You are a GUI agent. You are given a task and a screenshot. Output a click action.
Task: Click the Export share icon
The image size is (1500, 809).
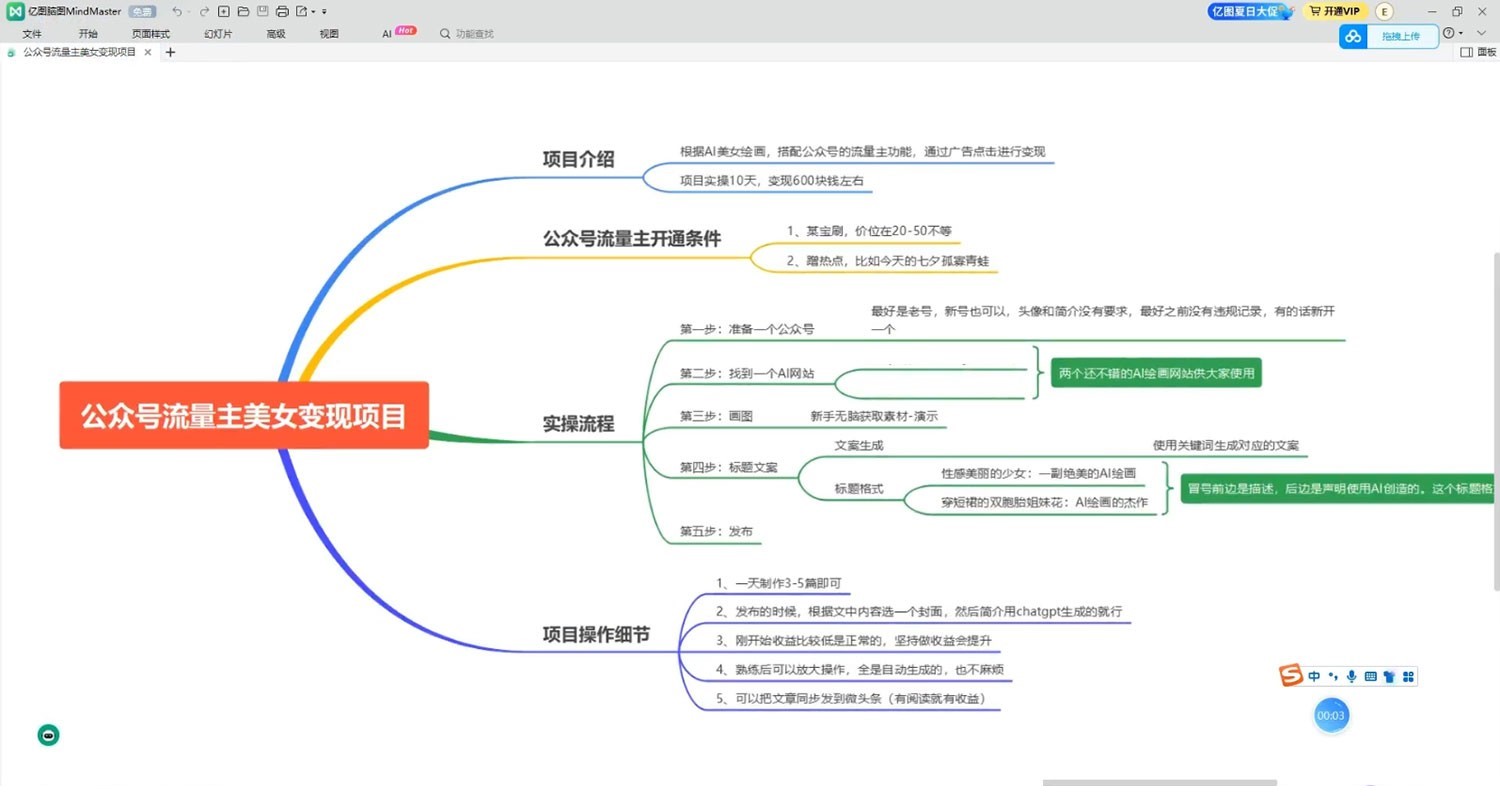(x=302, y=12)
